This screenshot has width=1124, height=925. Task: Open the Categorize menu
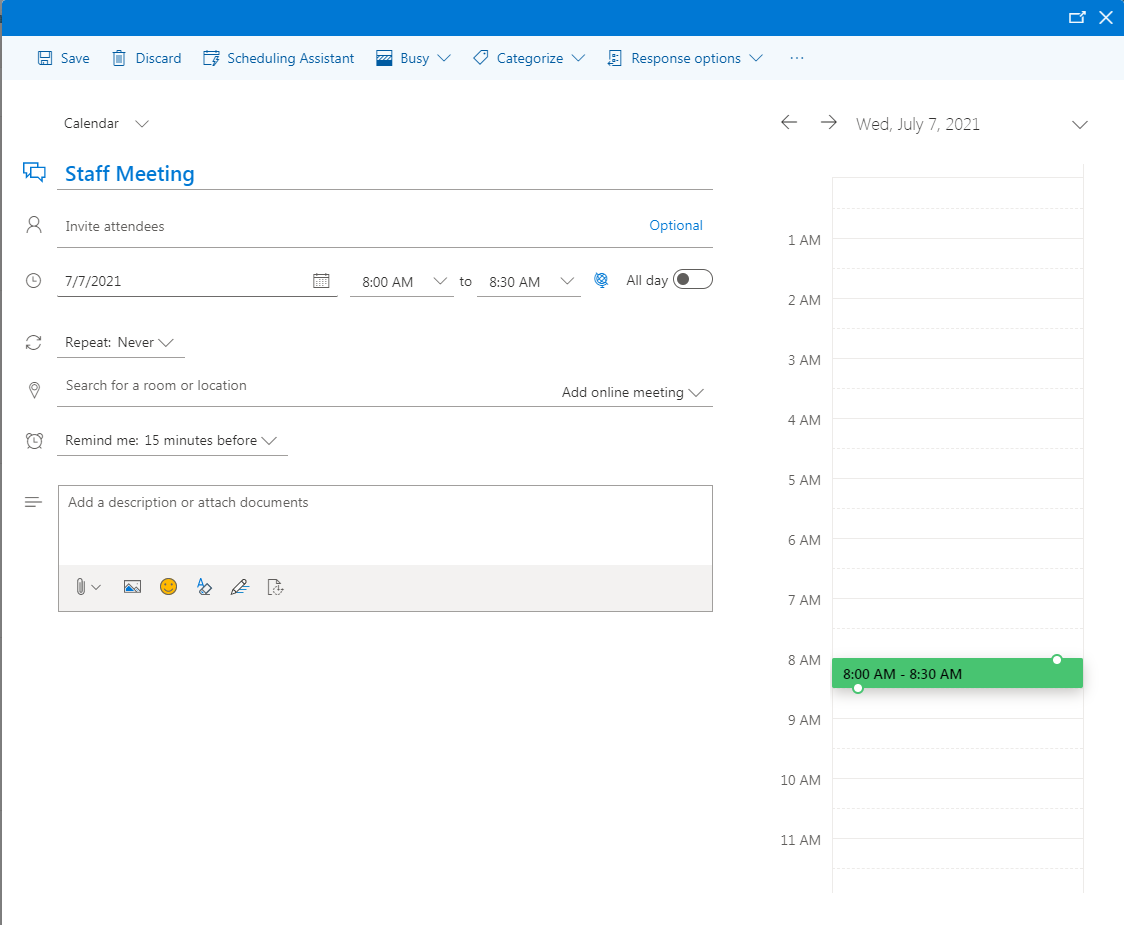pyautogui.click(x=529, y=58)
